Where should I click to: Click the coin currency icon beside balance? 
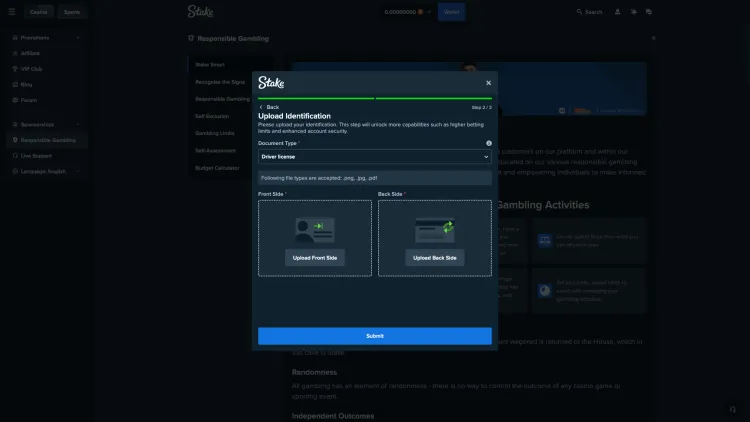[x=420, y=12]
